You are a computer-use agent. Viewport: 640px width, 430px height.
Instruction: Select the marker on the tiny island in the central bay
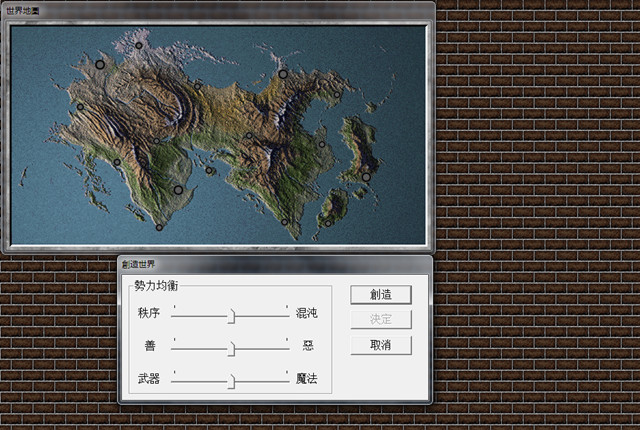tap(209, 170)
